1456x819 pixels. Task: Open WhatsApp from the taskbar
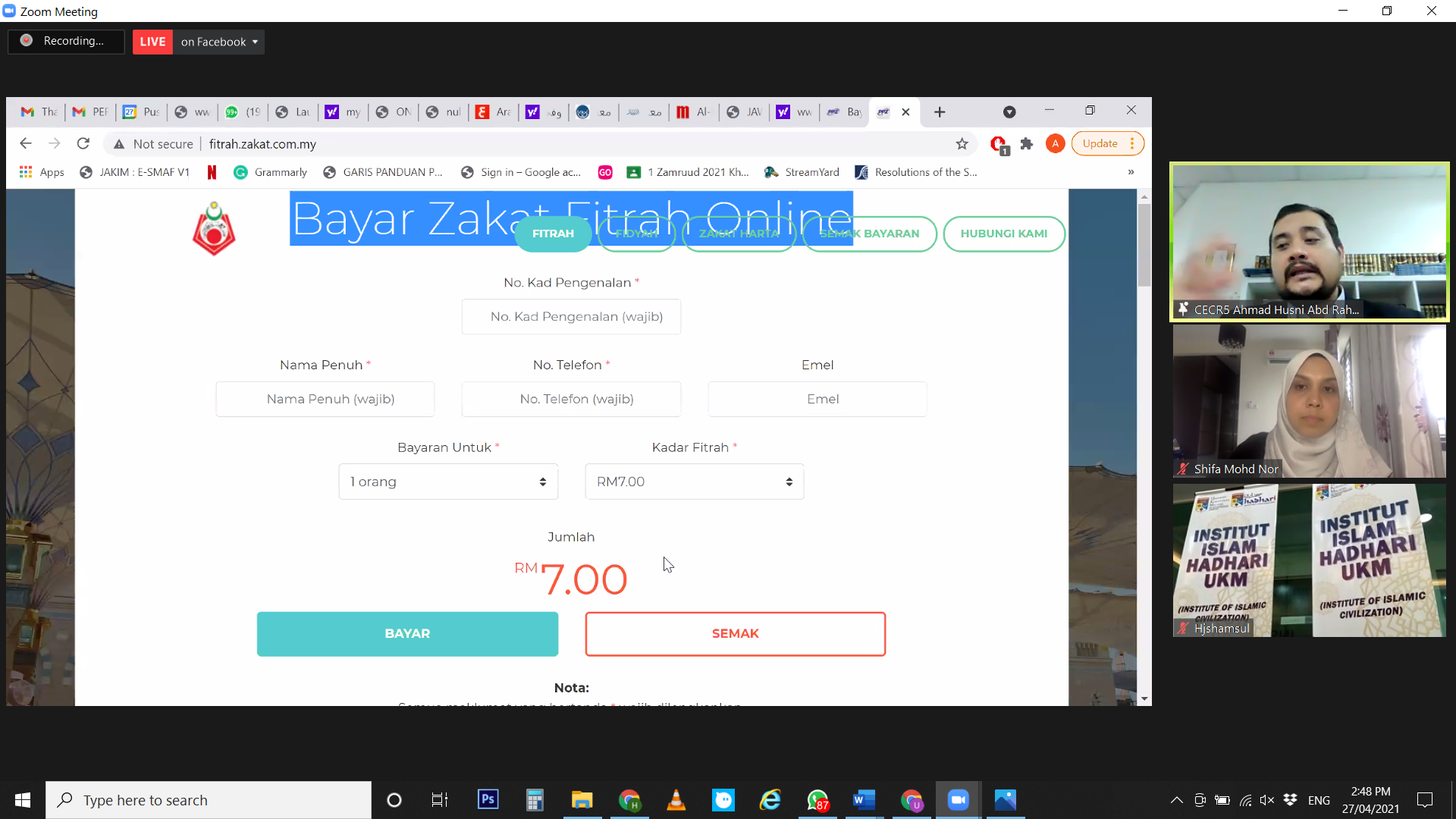pos(817,800)
